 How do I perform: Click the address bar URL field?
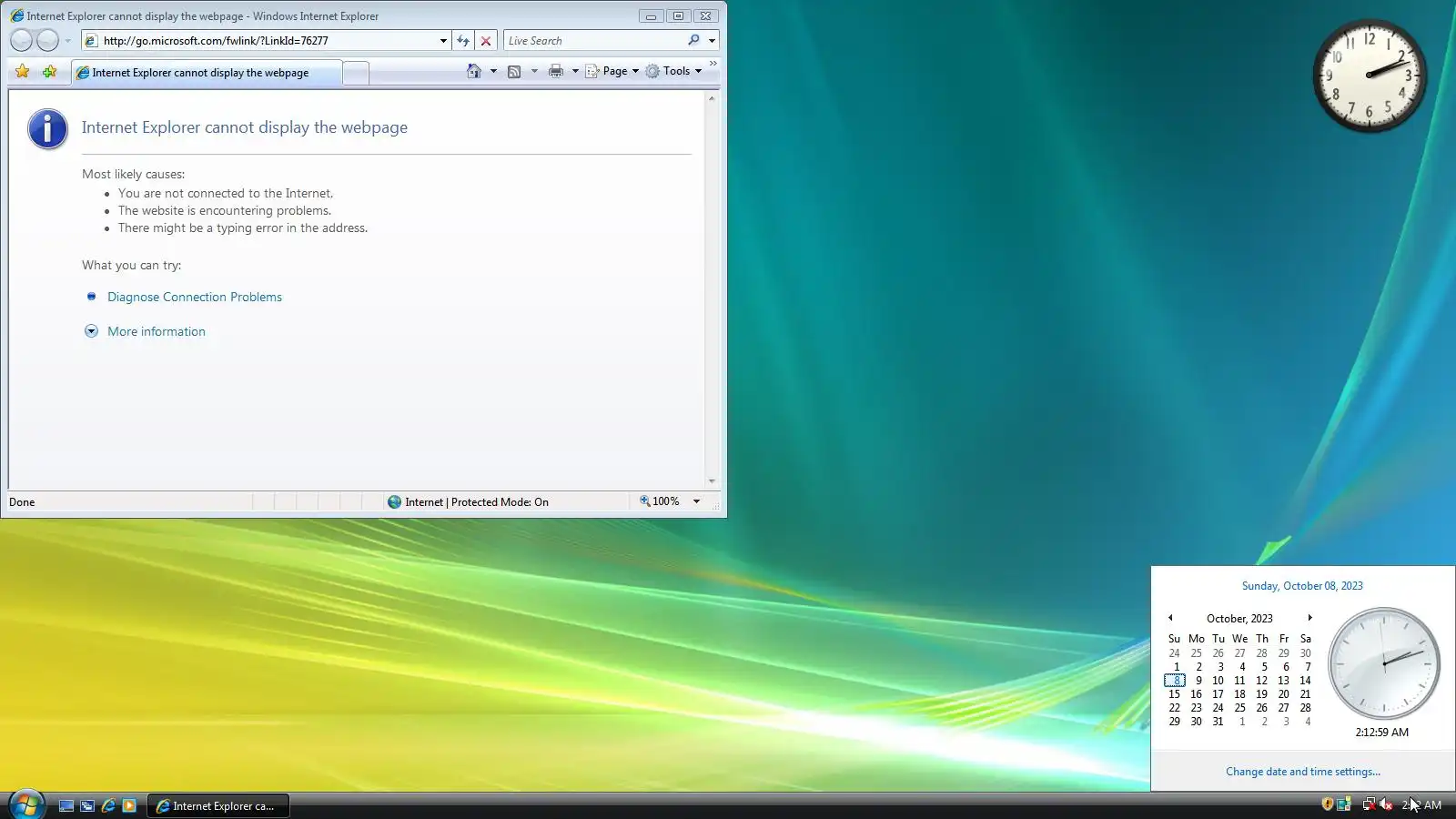coord(268,41)
